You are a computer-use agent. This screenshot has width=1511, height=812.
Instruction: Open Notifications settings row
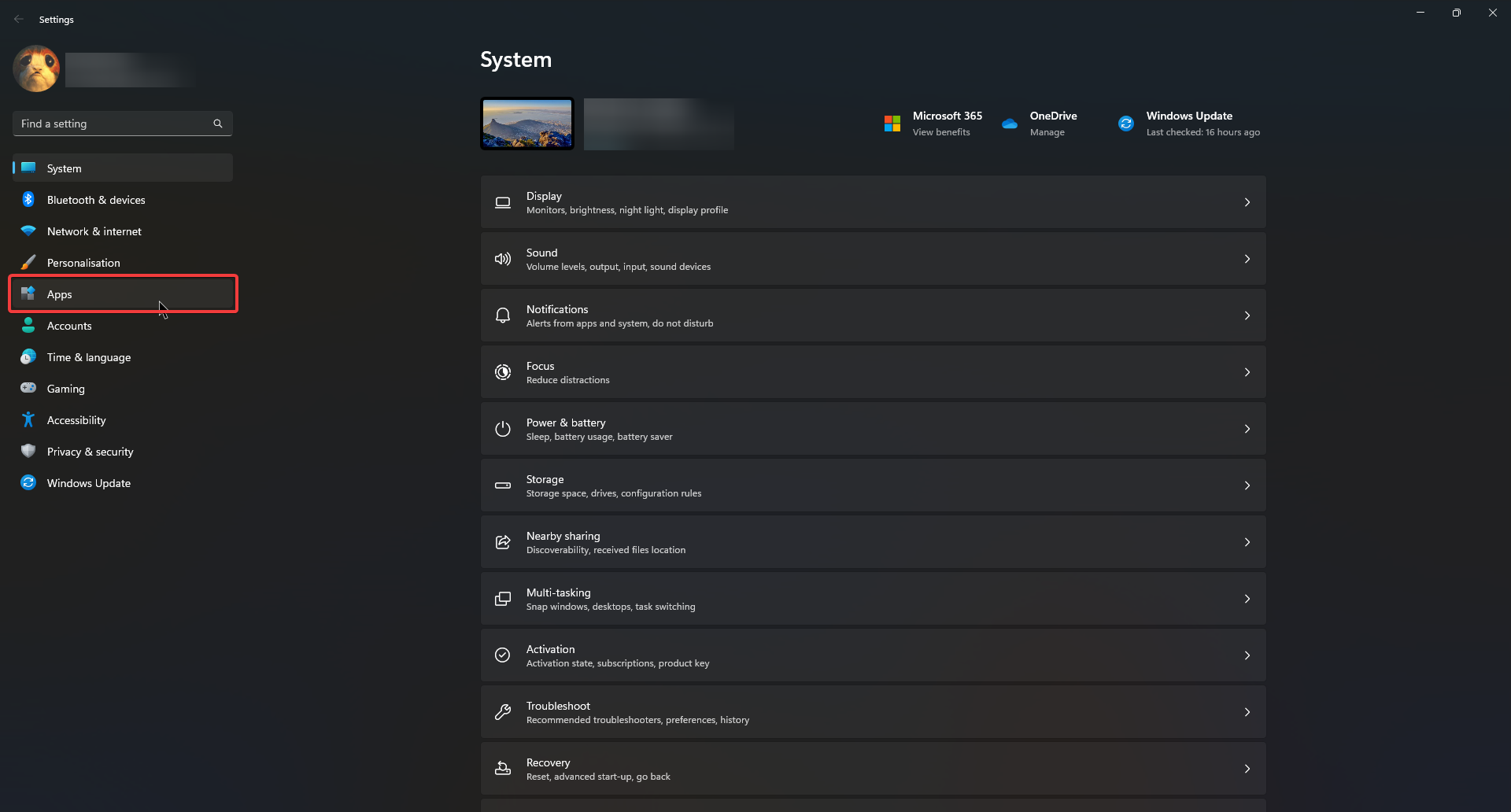tap(872, 316)
